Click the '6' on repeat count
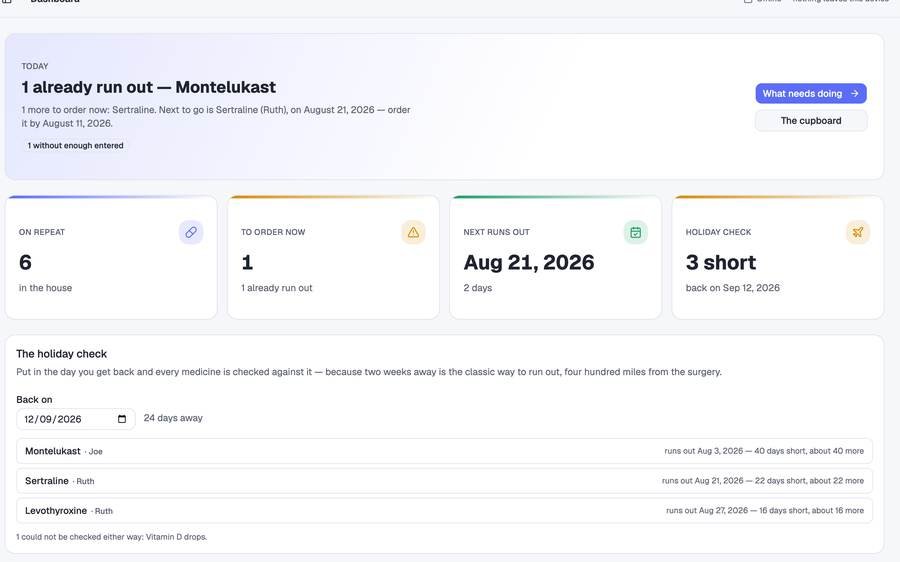900x562 pixels. [25, 262]
